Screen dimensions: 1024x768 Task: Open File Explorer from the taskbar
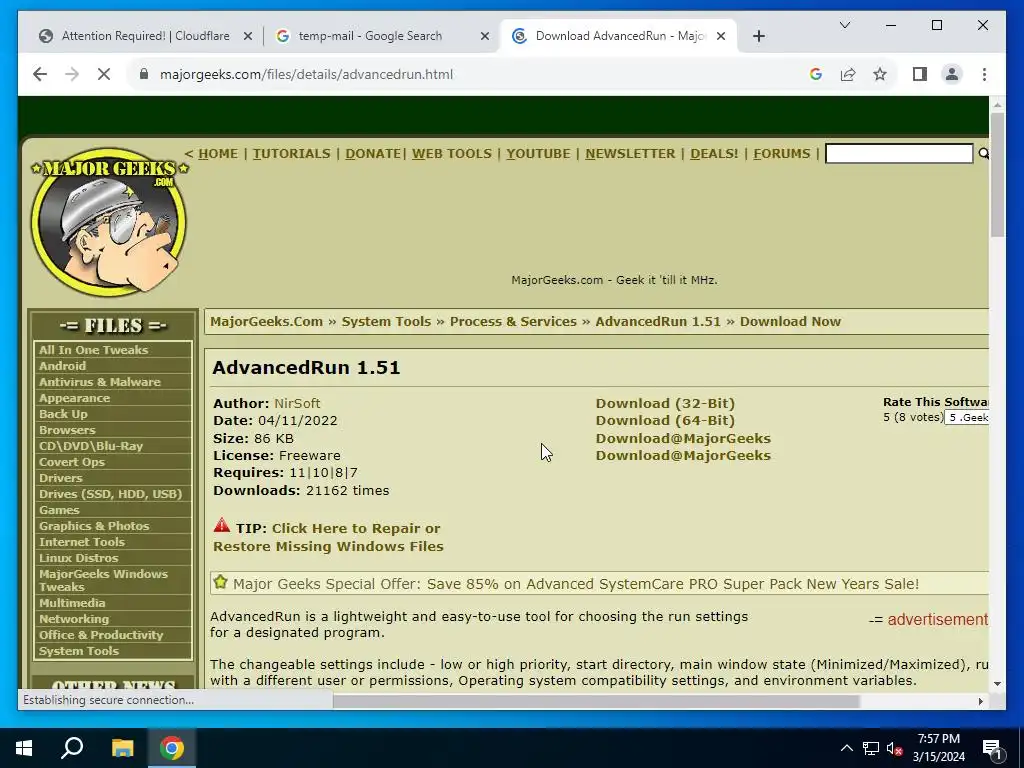click(122, 748)
